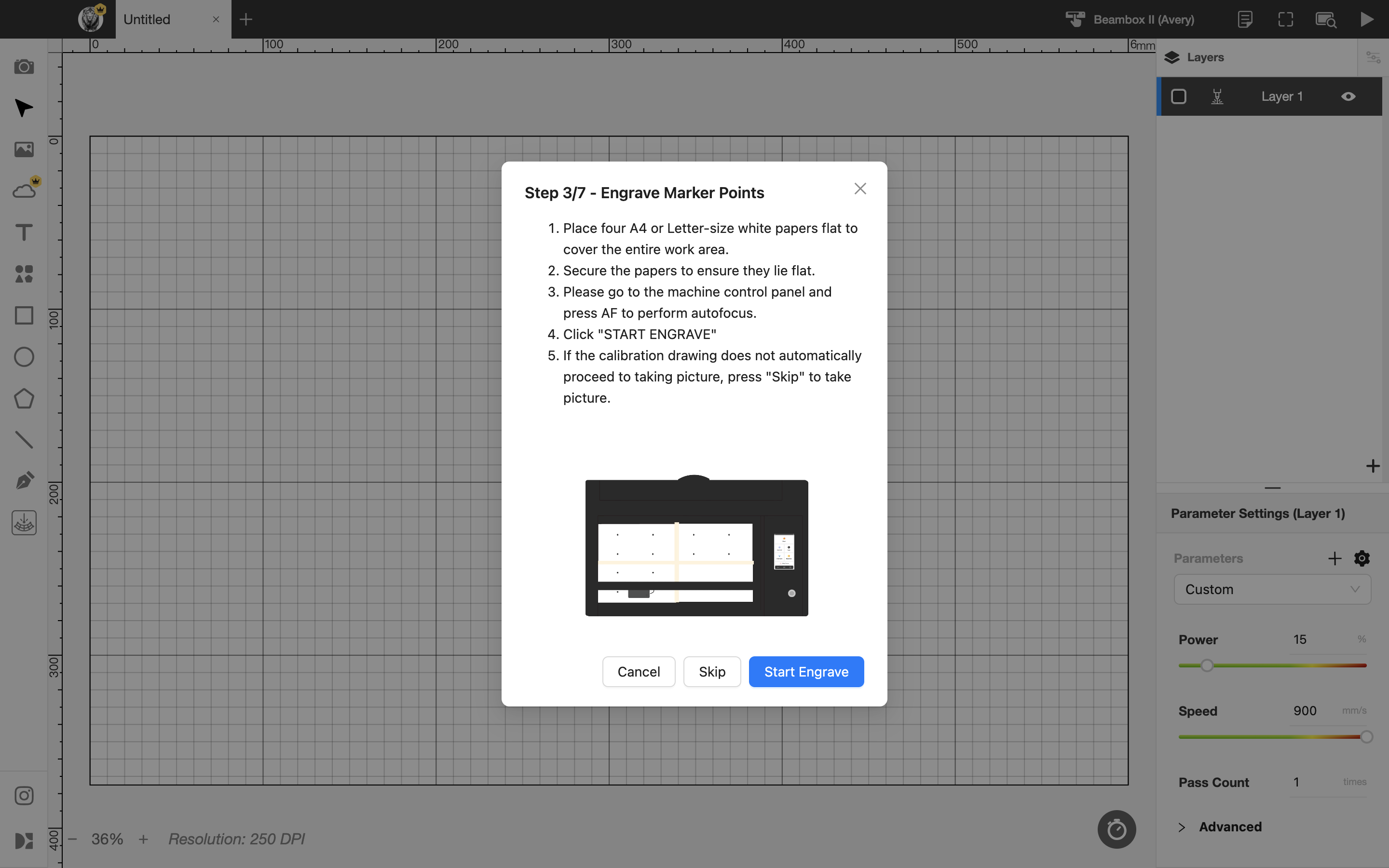This screenshot has width=1389, height=868.
Task: Open the path preview icon
Action: tap(1326, 19)
